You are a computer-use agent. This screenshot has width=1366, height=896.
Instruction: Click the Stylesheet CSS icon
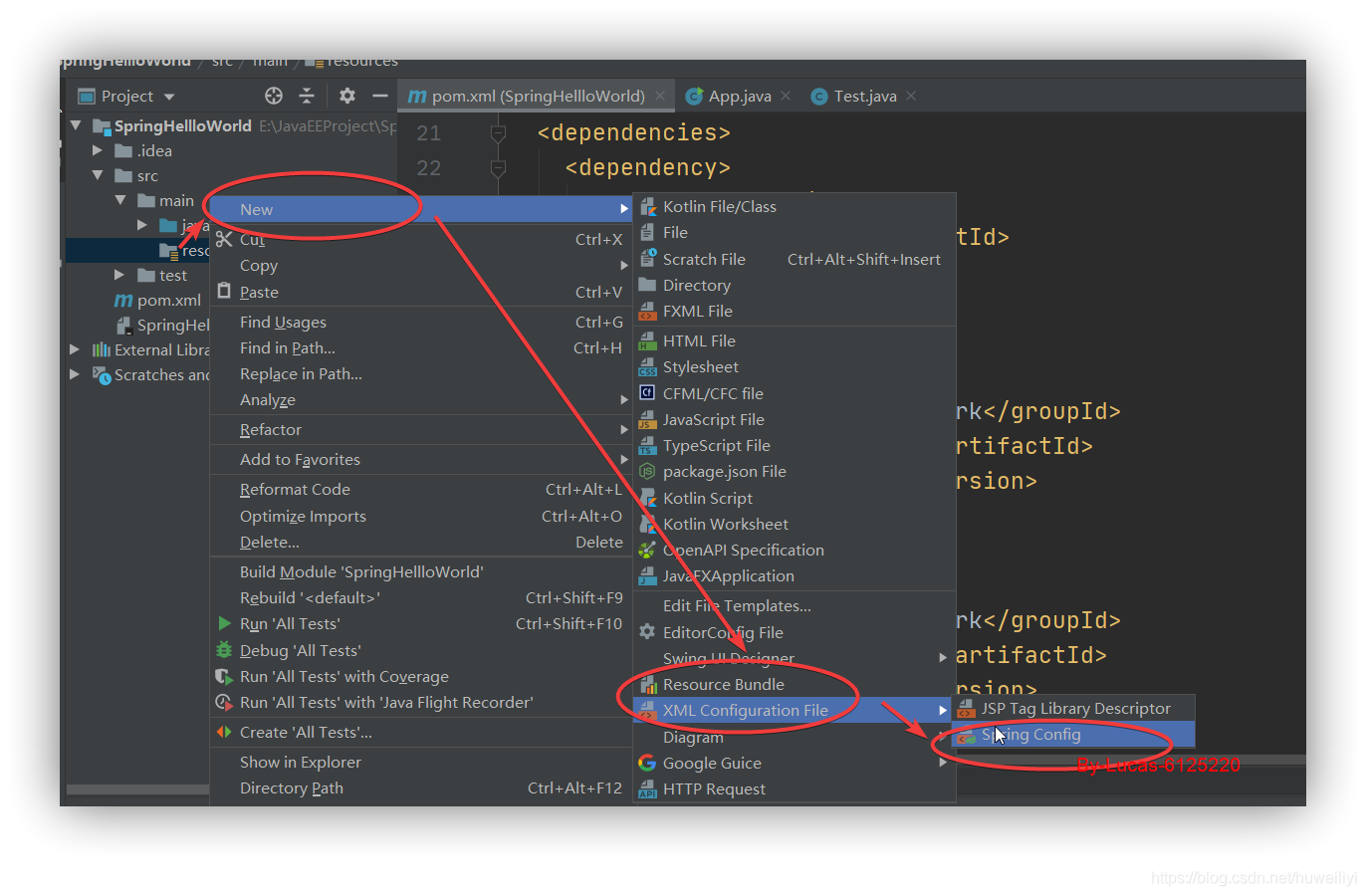tap(647, 366)
